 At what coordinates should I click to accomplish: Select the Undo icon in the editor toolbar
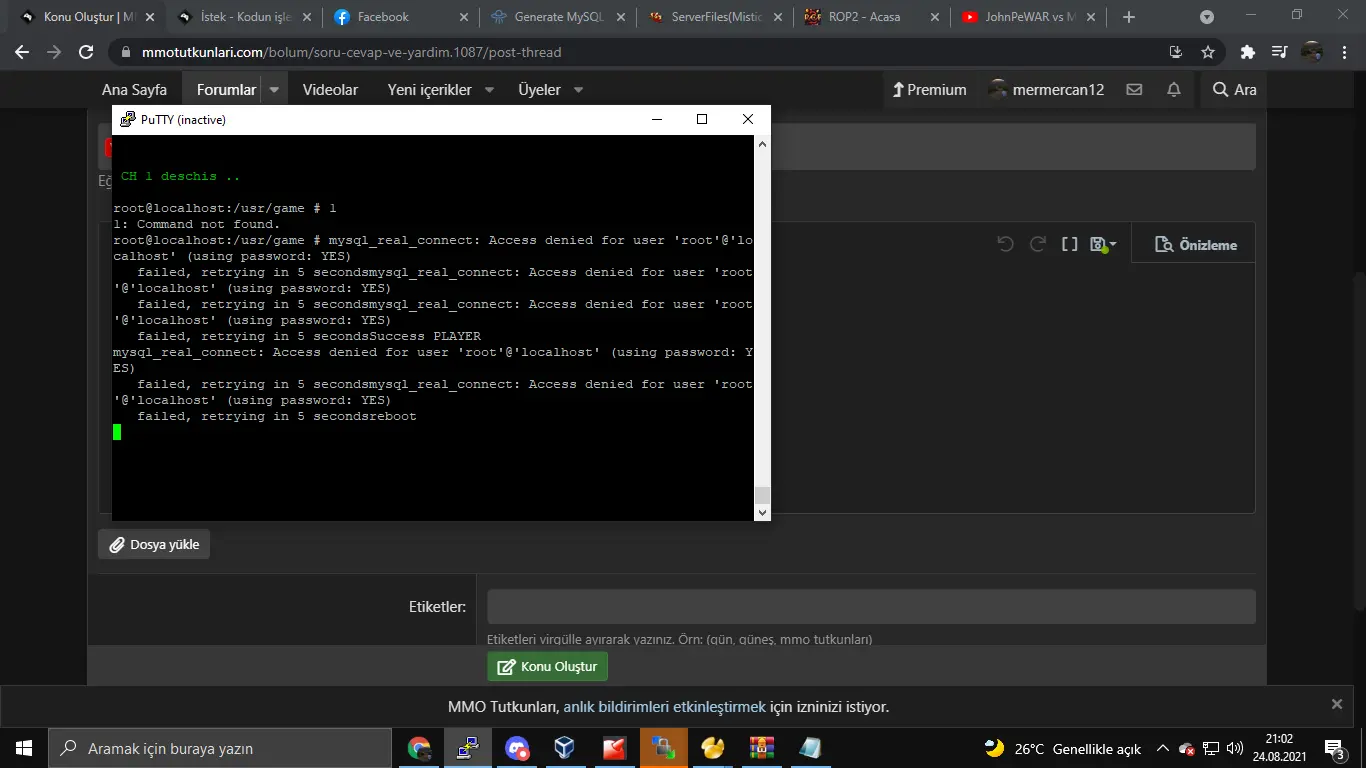1007,242
